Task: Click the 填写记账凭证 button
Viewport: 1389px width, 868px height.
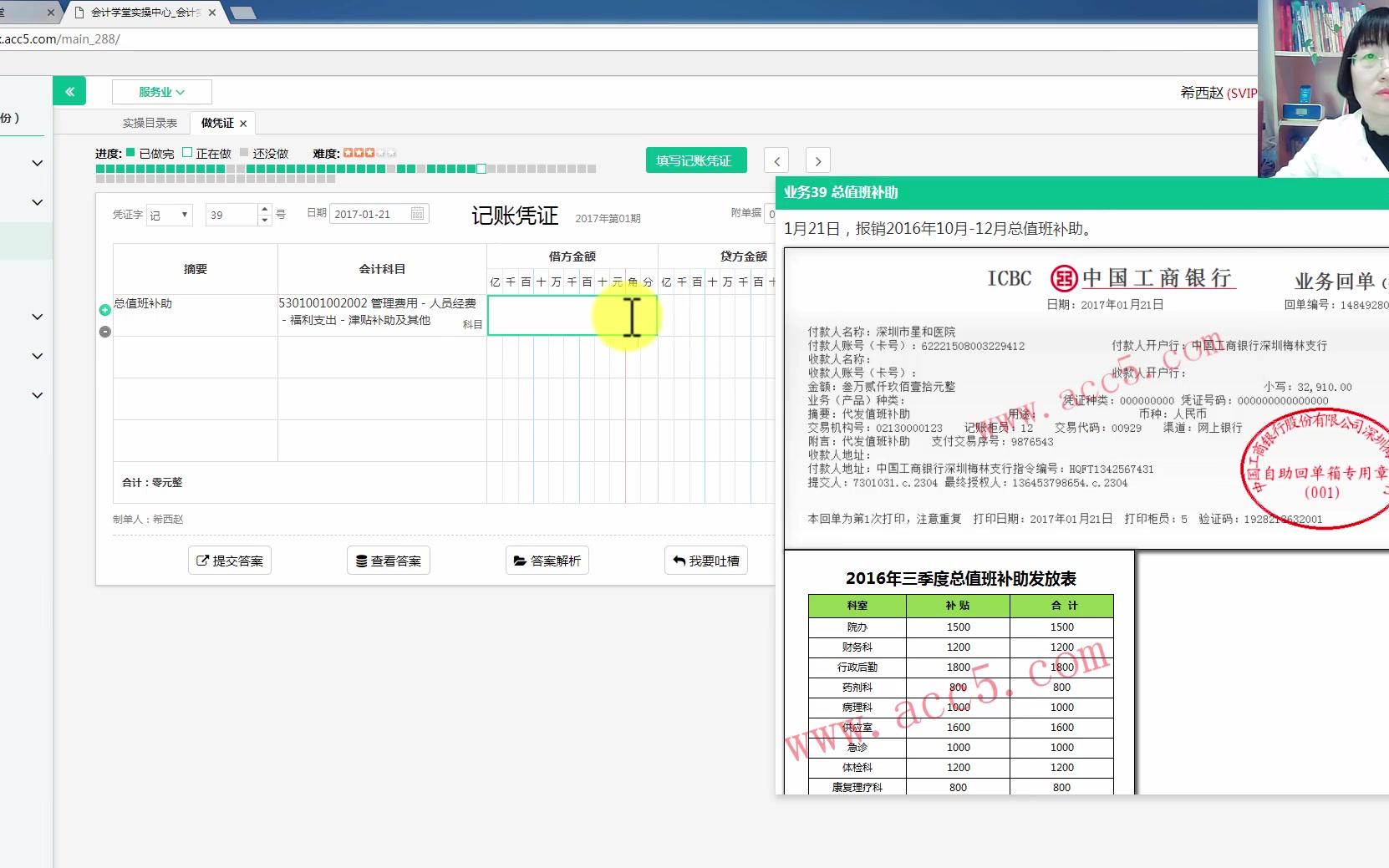Action: tap(696, 160)
